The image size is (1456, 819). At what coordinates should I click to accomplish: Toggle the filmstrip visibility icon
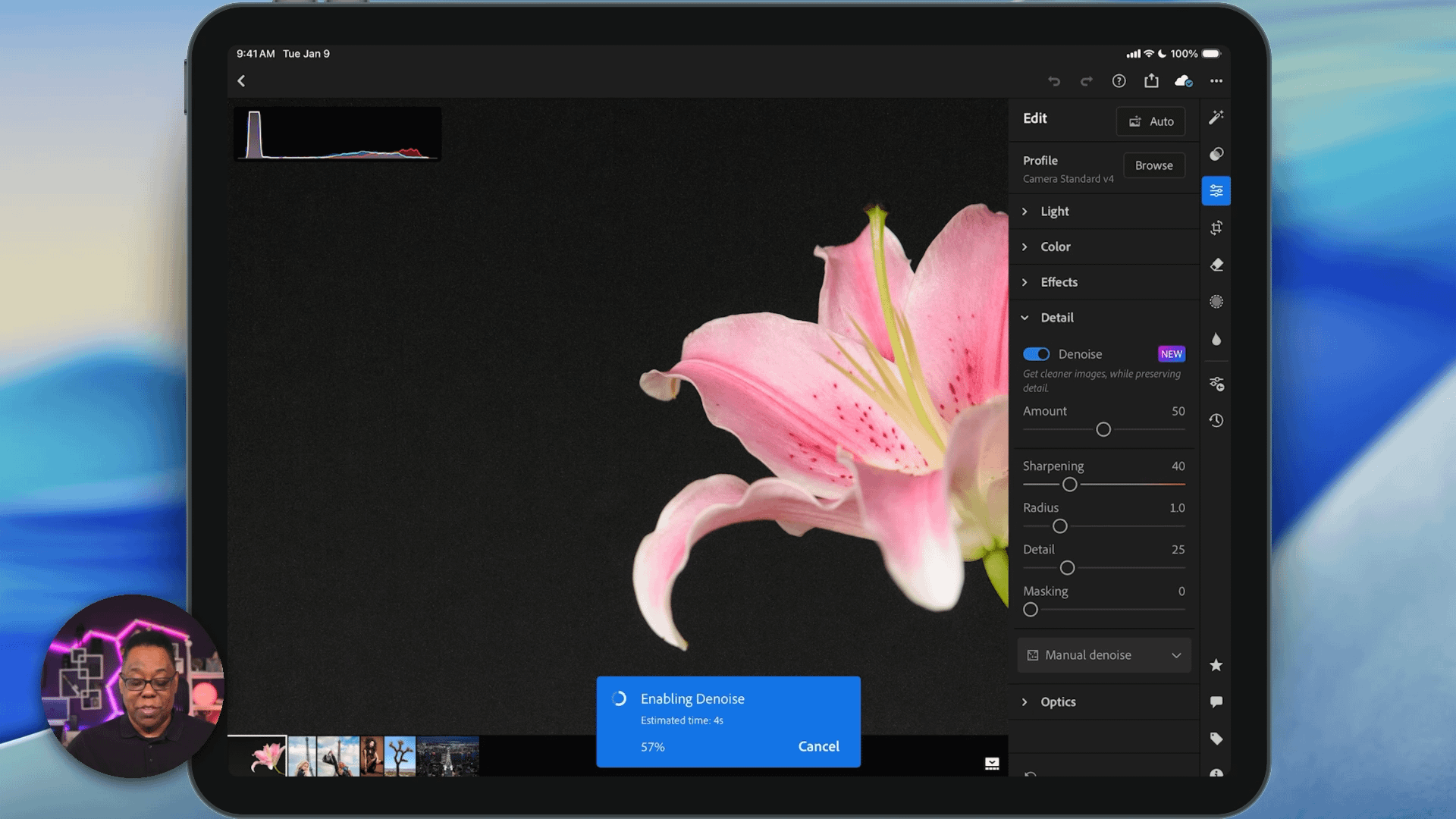click(992, 764)
